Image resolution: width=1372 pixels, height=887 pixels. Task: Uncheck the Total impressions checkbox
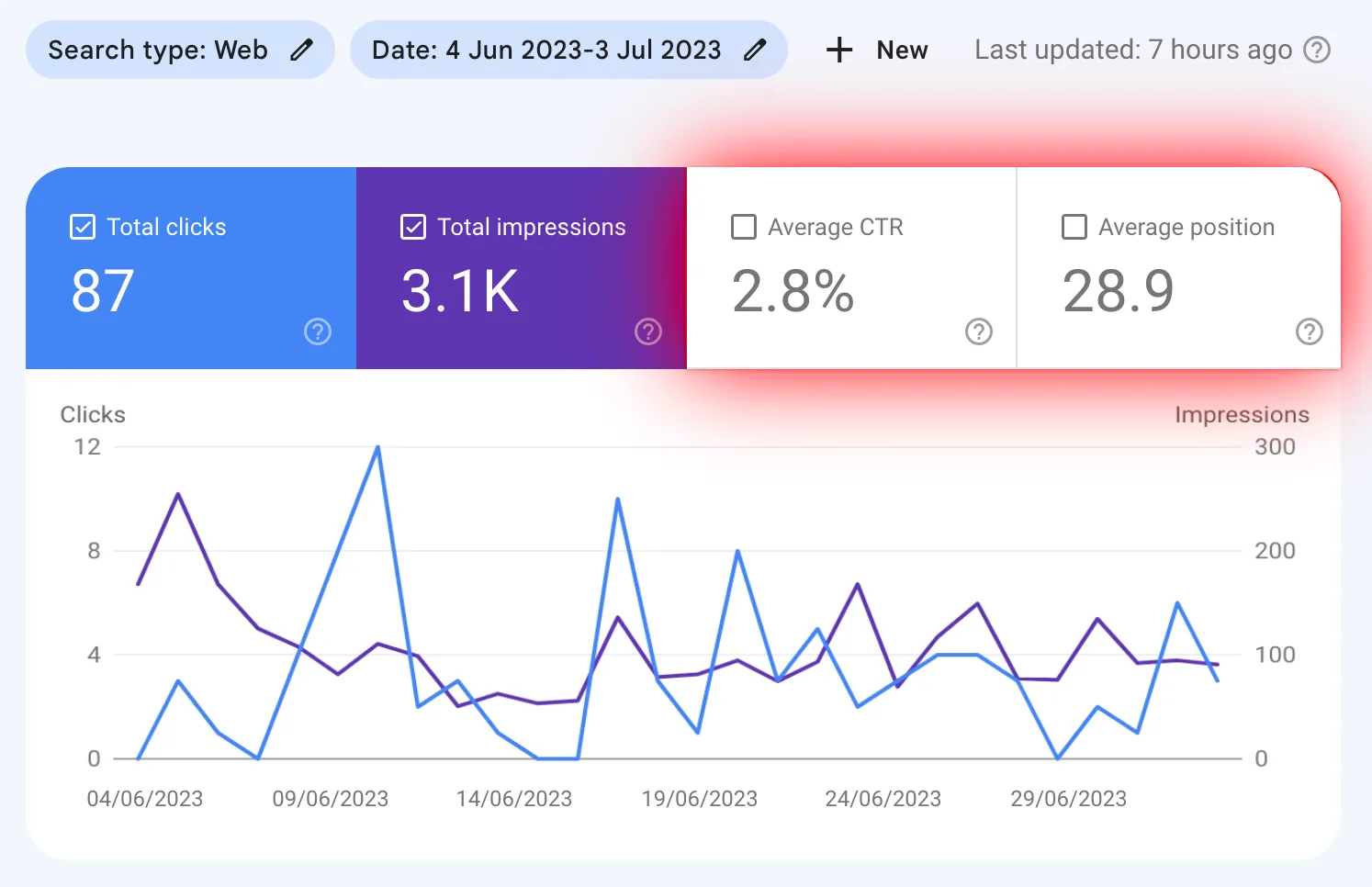[x=413, y=227]
